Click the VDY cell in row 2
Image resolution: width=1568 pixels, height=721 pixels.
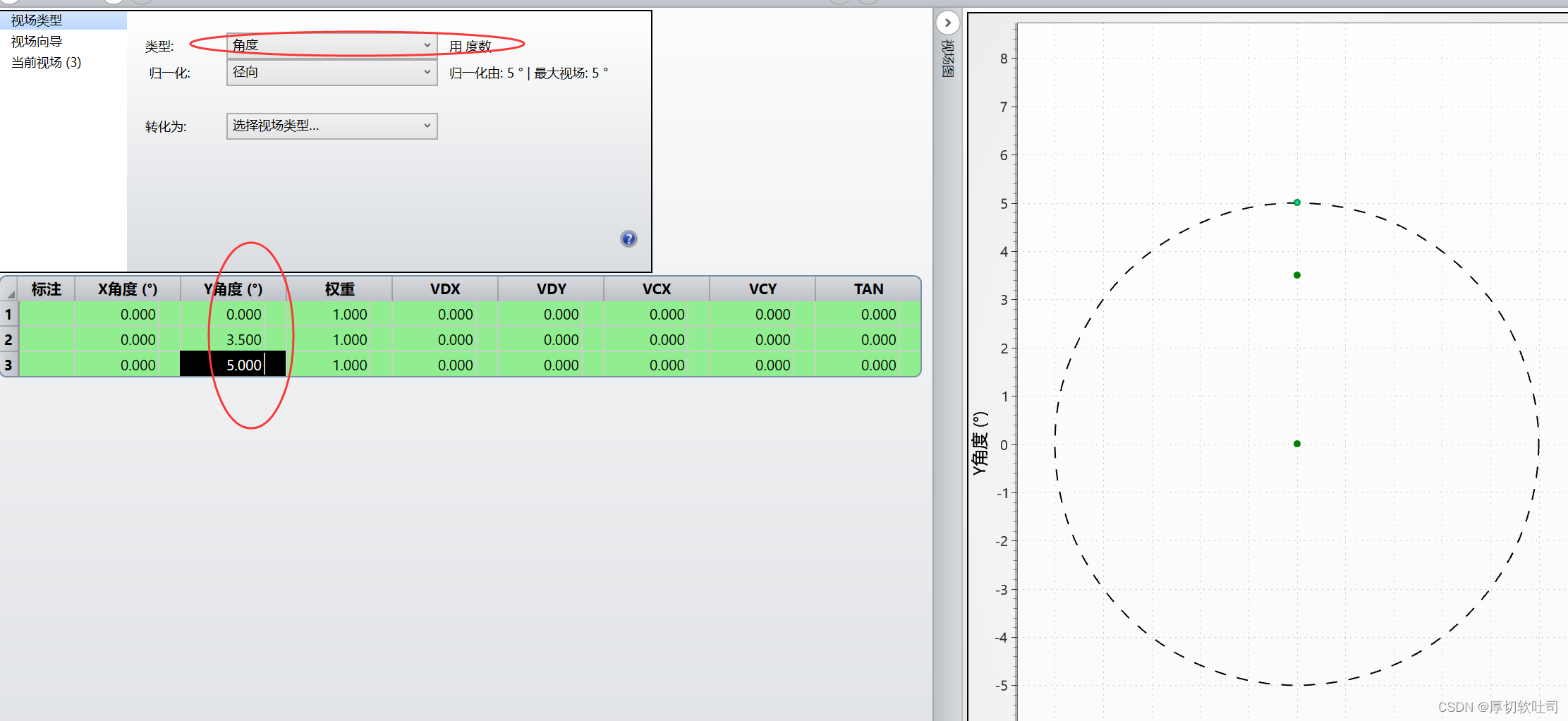pyautogui.click(x=551, y=340)
